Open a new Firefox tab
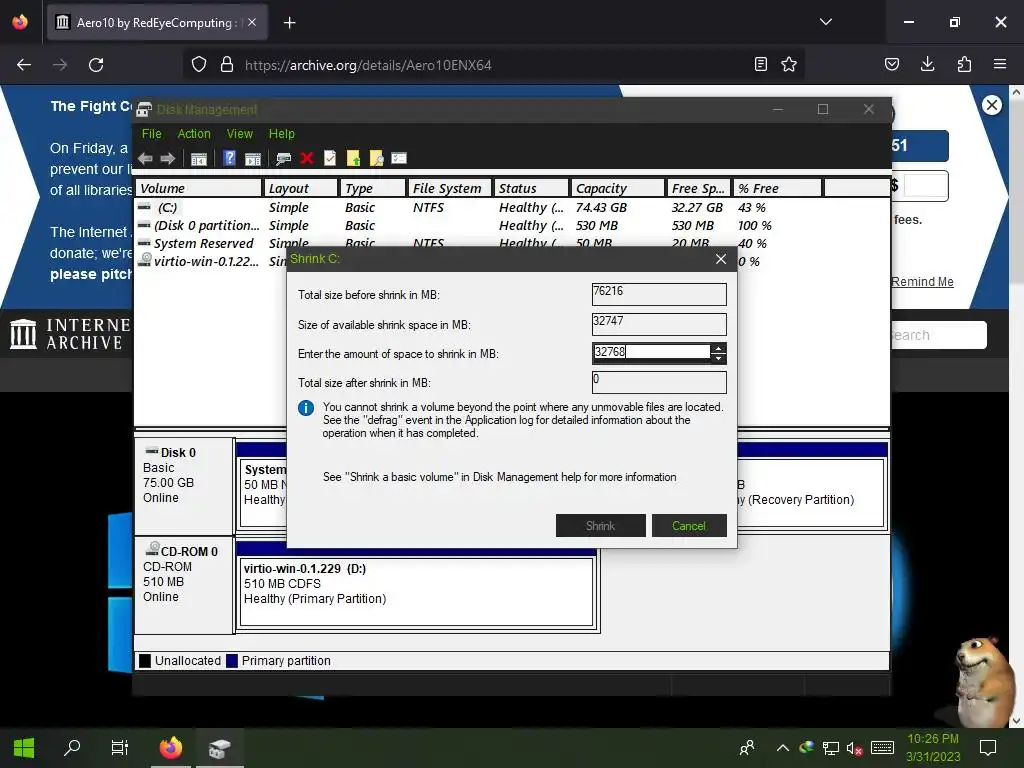The width and height of the screenshot is (1024, 768). click(x=289, y=23)
